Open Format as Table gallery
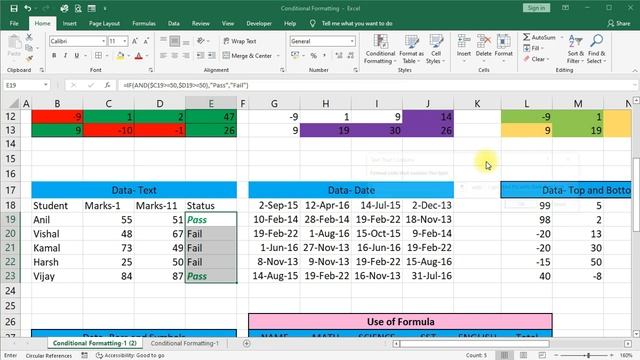This screenshot has height=360, width=640. tap(411, 50)
